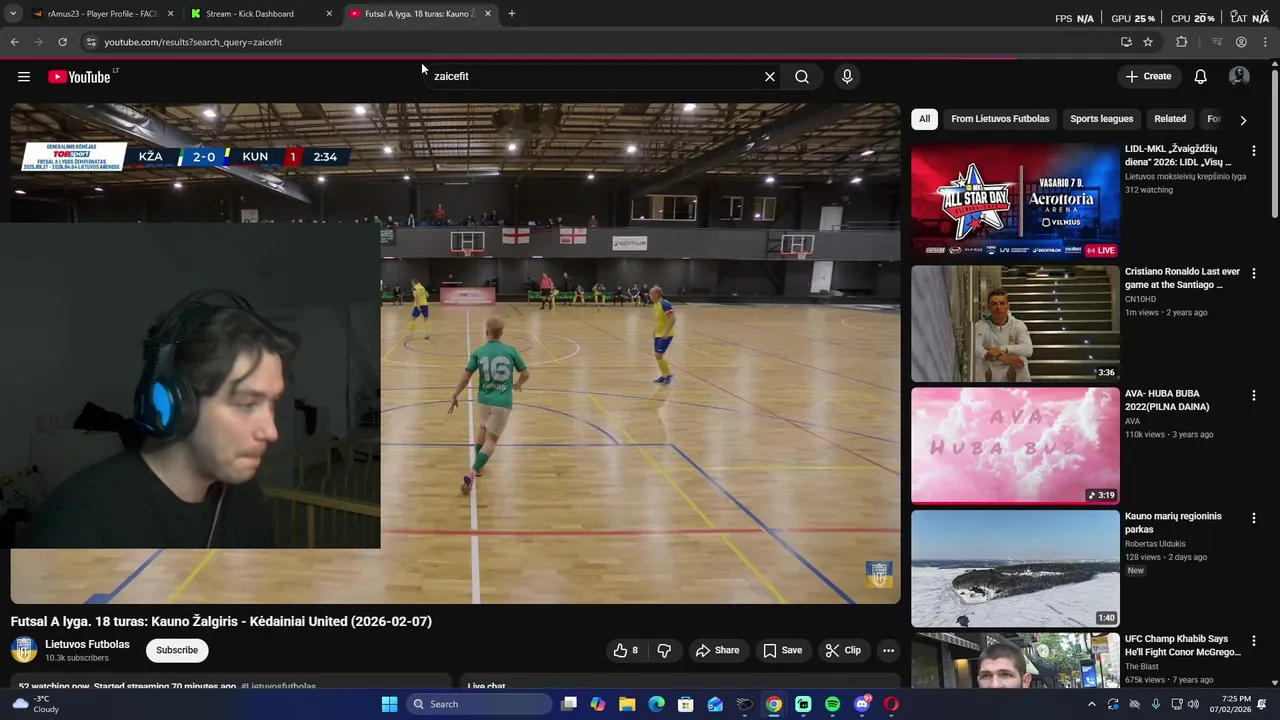This screenshot has height=720, width=1280.
Task: Open Discord from the taskbar
Action: coord(862,704)
